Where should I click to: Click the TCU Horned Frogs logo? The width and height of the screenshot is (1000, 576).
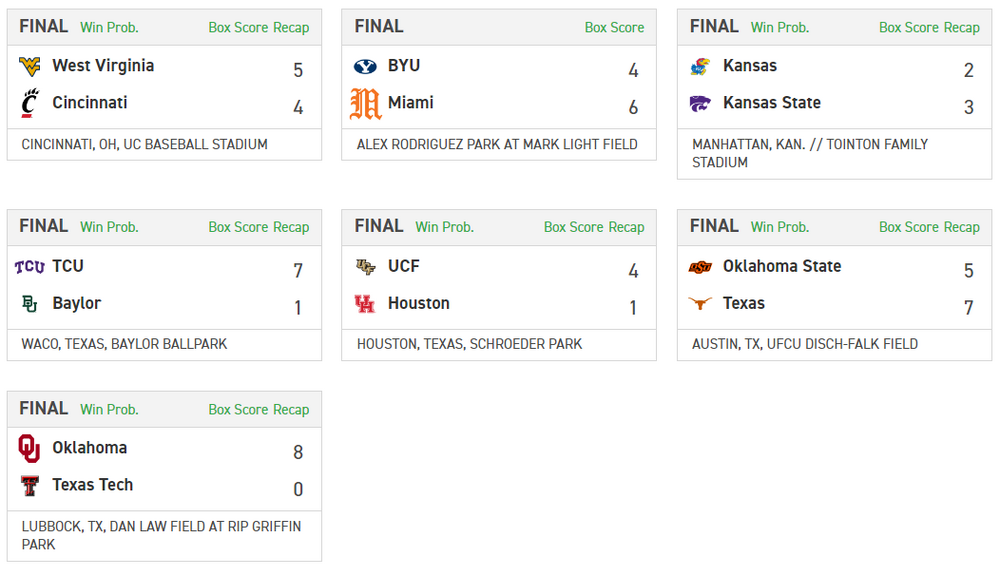click(x=30, y=267)
